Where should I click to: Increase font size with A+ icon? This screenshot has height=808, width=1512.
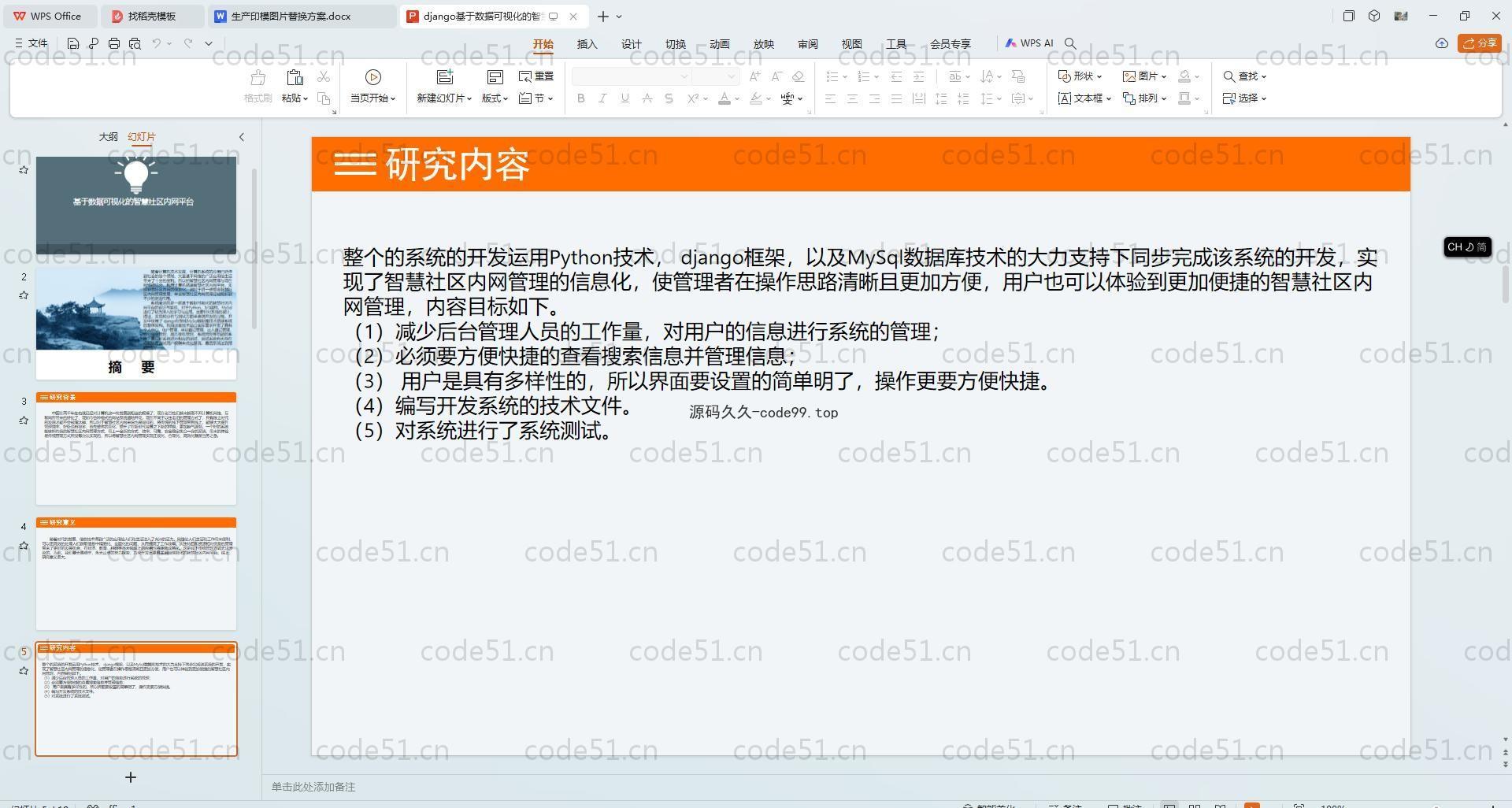[x=755, y=76]
